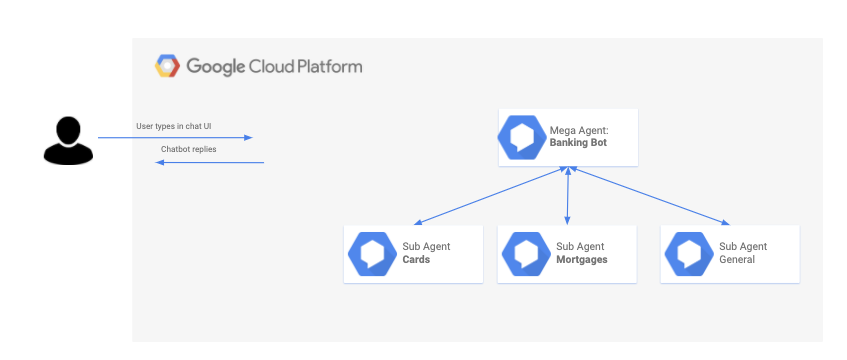Image resolution: width=847 pixels, height=360 pixels.
Task: Click "Sub Agent" text above Cards
Action: click(x=426, y=246)
